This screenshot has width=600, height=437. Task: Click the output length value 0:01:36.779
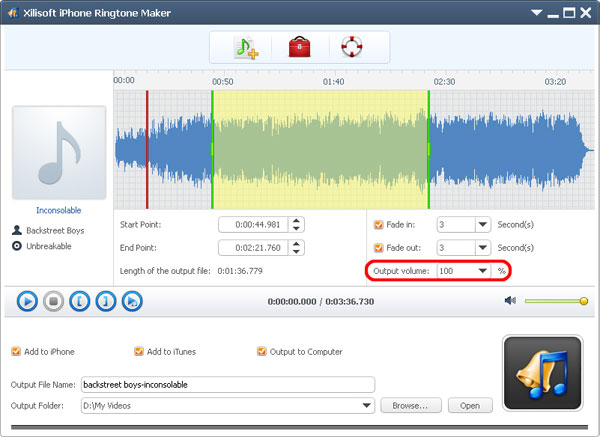[x=240, y=271]
